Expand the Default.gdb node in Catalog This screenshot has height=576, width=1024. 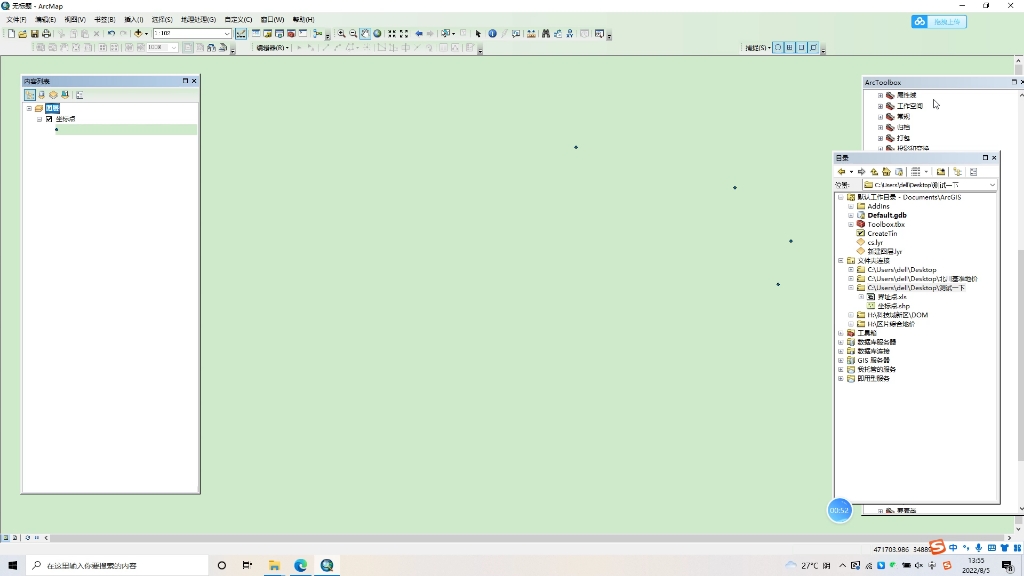(x=849, y=215)
